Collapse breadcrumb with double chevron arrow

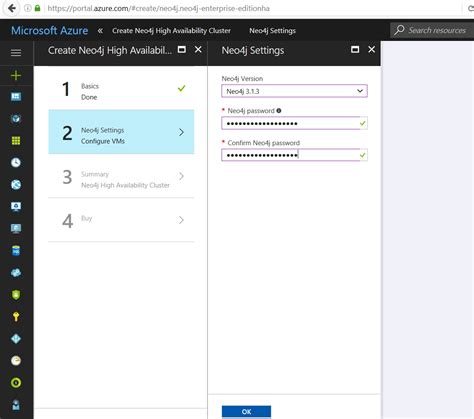[x=100, y=31]
